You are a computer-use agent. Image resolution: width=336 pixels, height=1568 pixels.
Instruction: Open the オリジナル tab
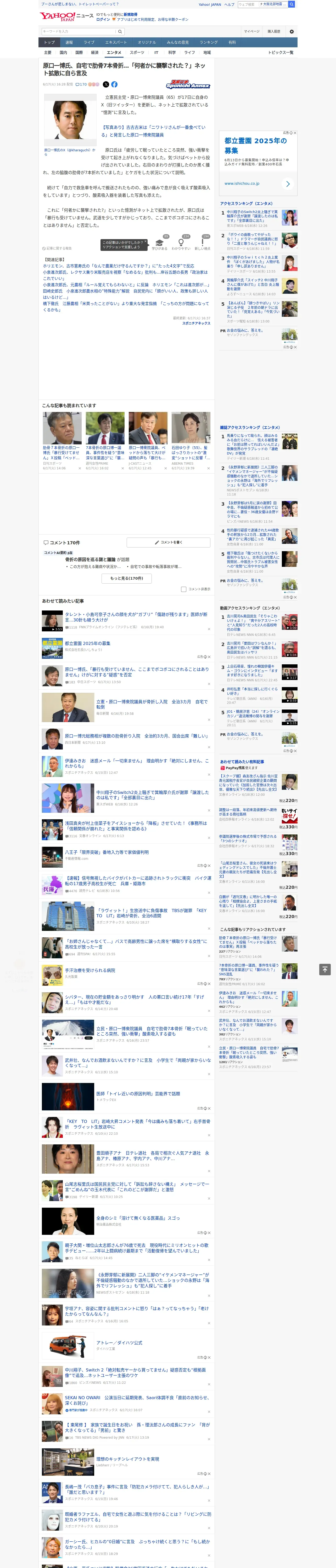pyautogui.click(x=147, y=43)
